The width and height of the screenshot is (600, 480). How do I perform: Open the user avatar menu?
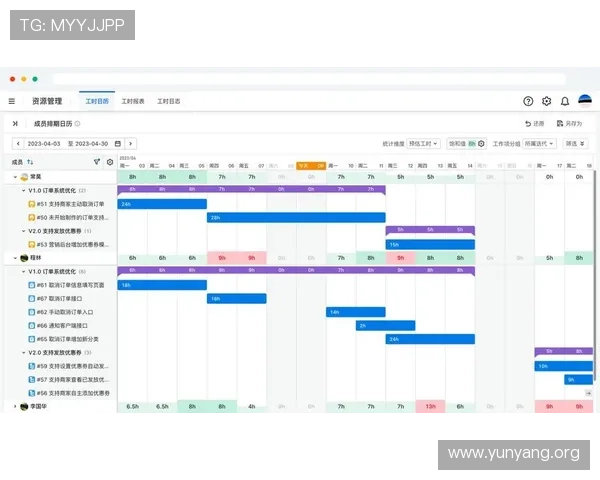coord(585,101)
